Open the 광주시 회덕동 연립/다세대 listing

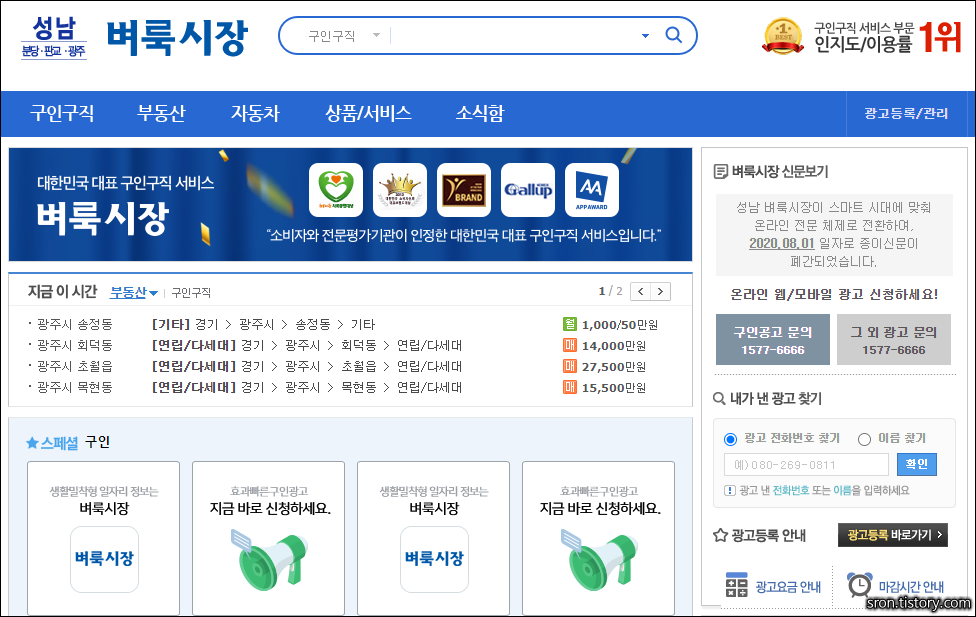click(x=307, y=346)
